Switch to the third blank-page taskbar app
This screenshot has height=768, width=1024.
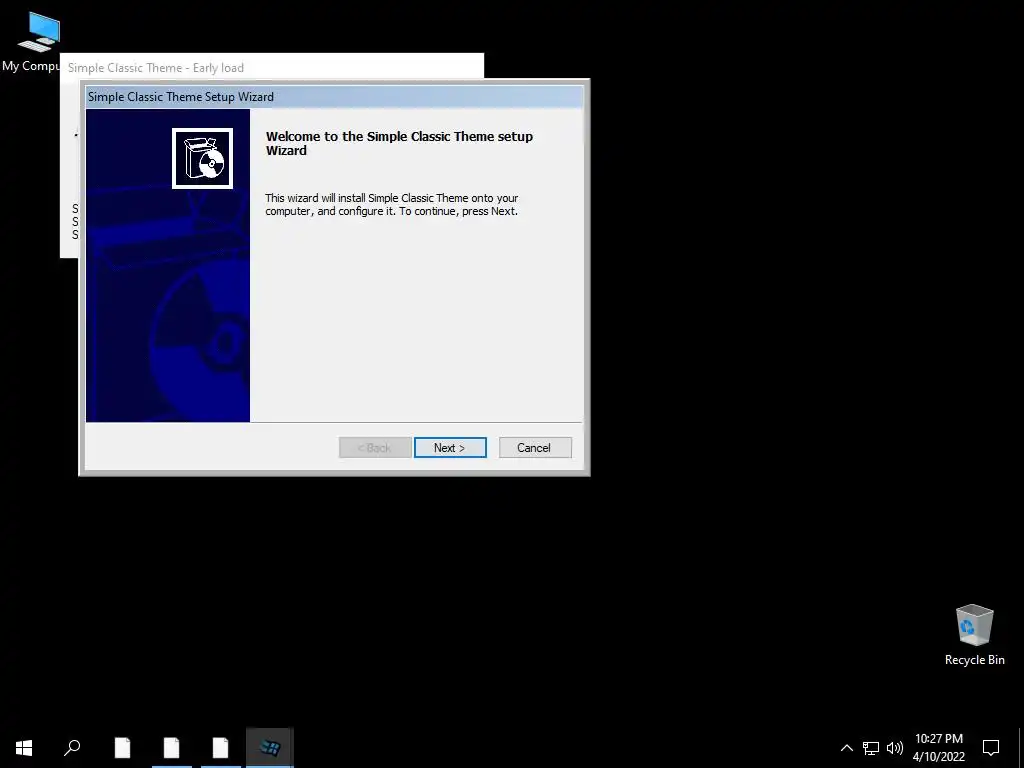pyautogui.click(x=221, y=748)
